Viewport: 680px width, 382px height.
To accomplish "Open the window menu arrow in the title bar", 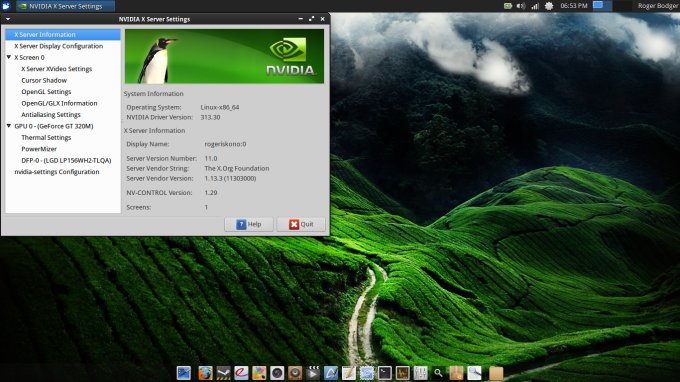I will pyautogui.click(x=8, y=19).
